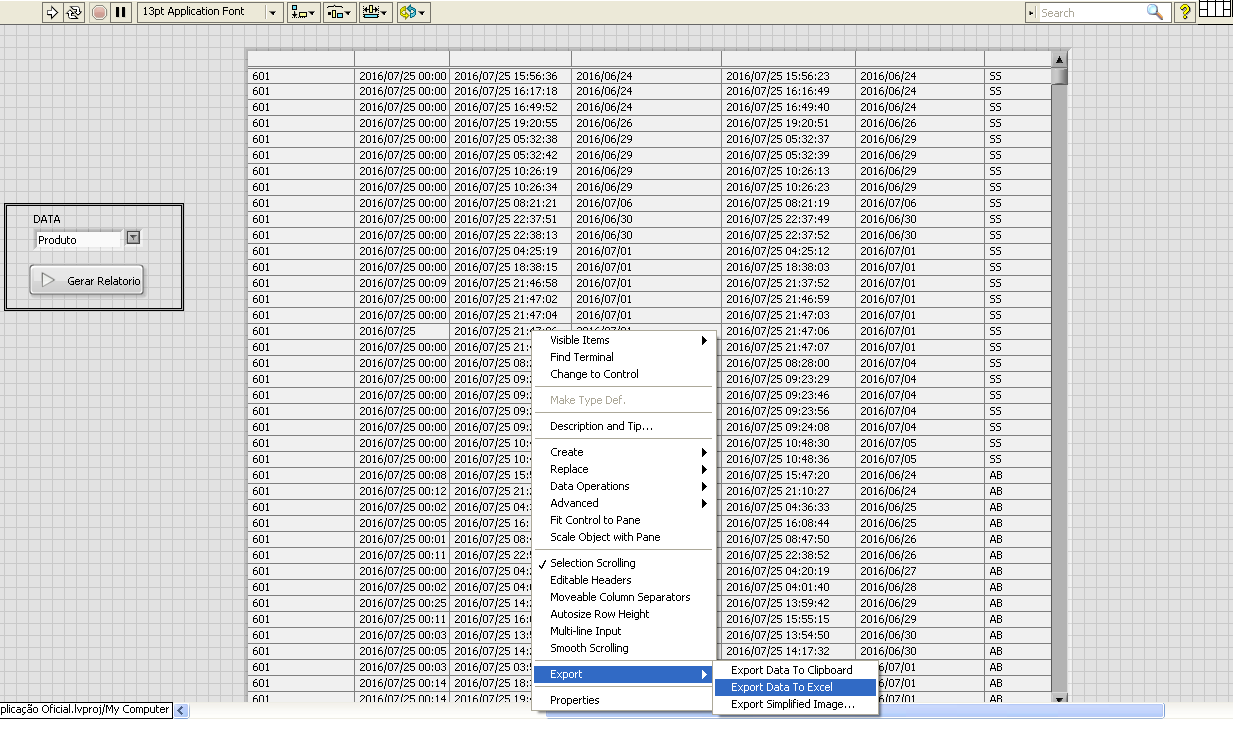
Task: Enable Editable Headers option
Action: pos(590,580)
